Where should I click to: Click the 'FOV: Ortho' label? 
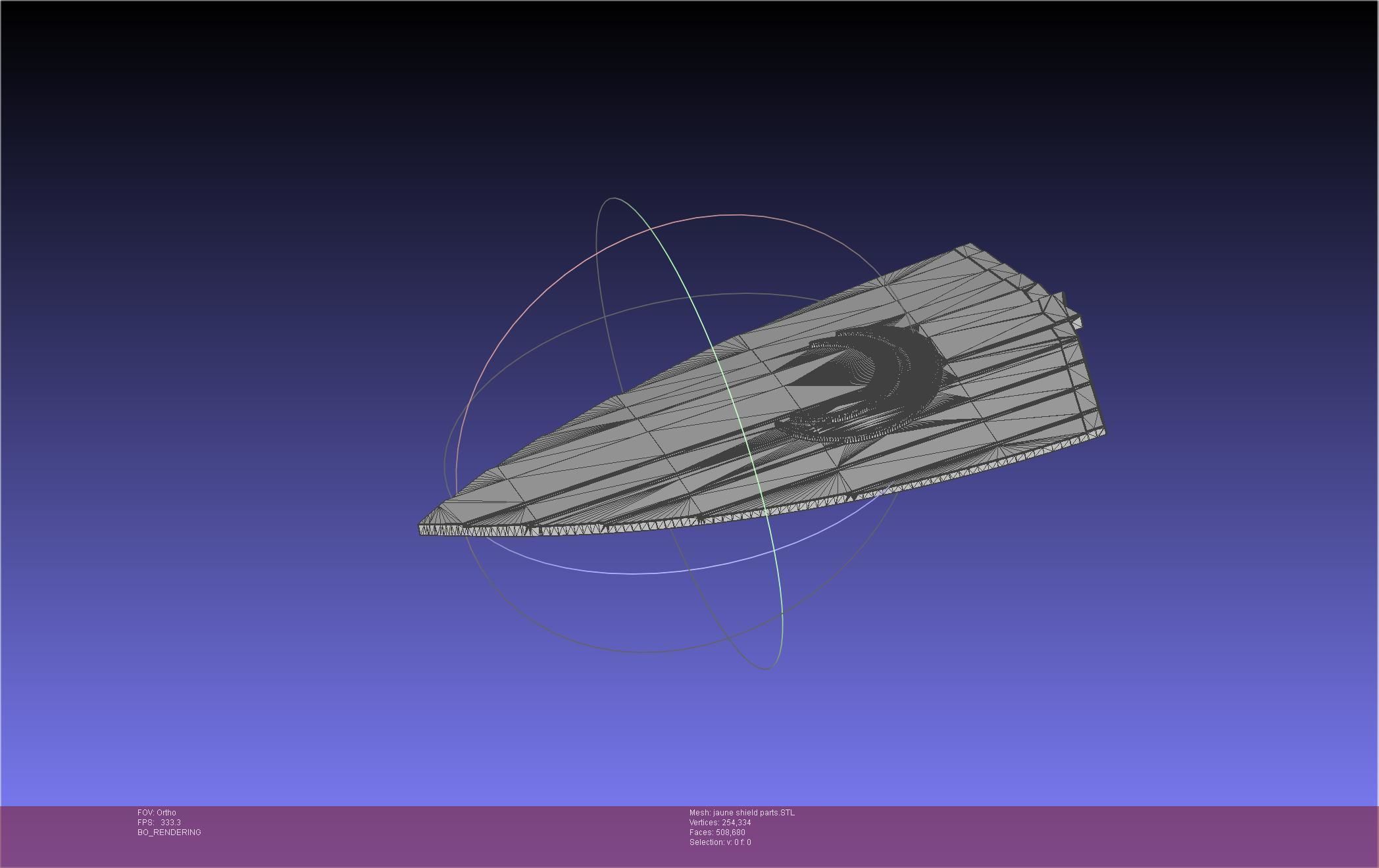click(x=157, y=813)
